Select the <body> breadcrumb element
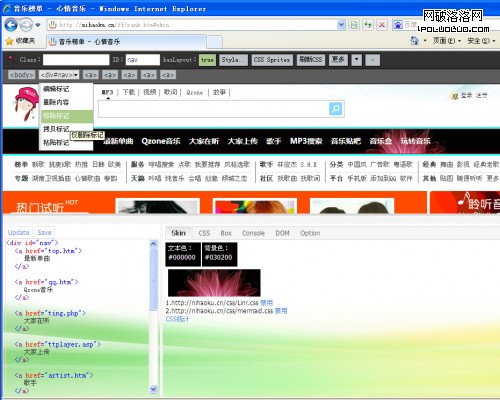 [21, 75]
